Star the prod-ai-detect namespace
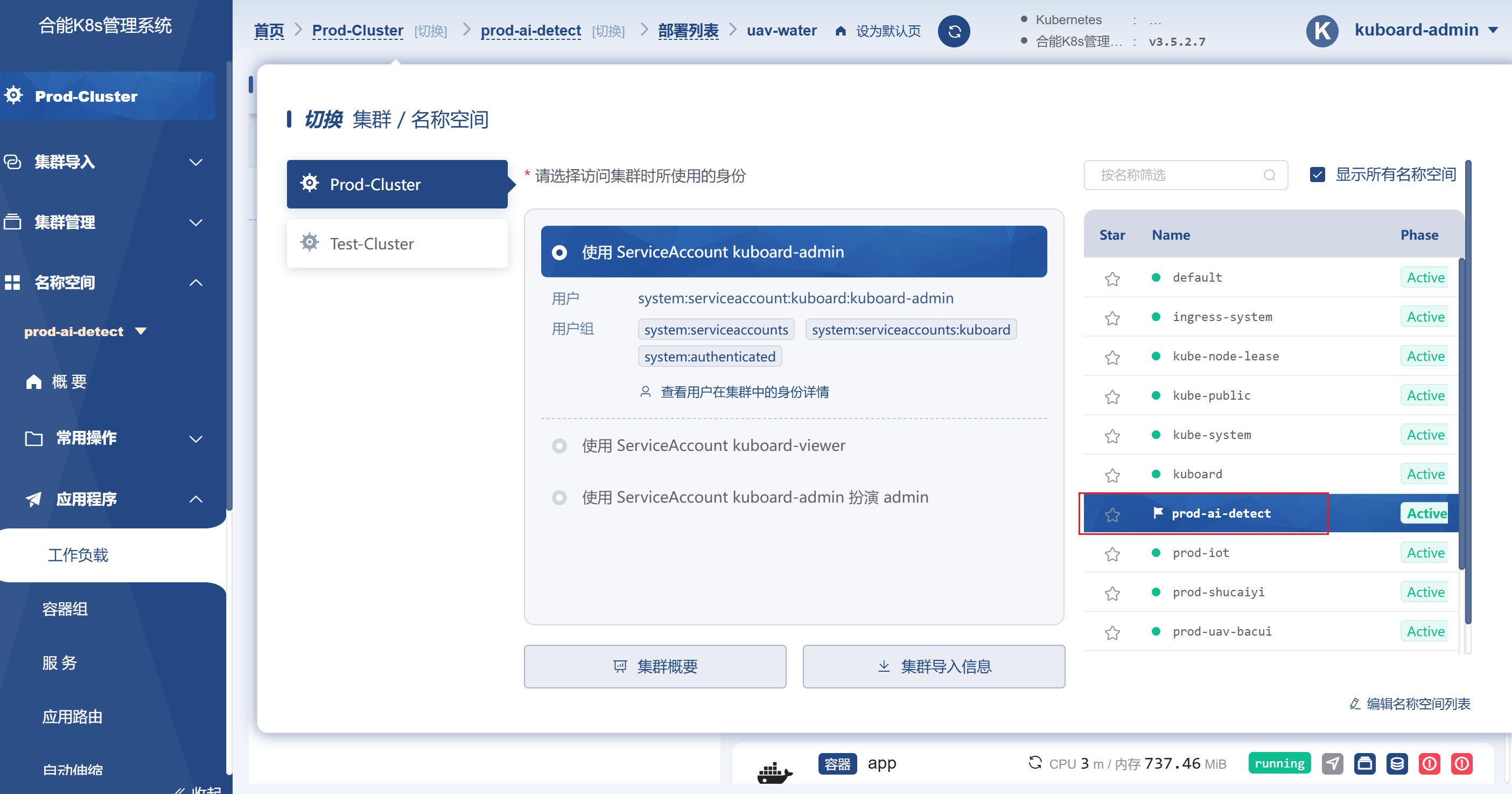 point(1112,514)
